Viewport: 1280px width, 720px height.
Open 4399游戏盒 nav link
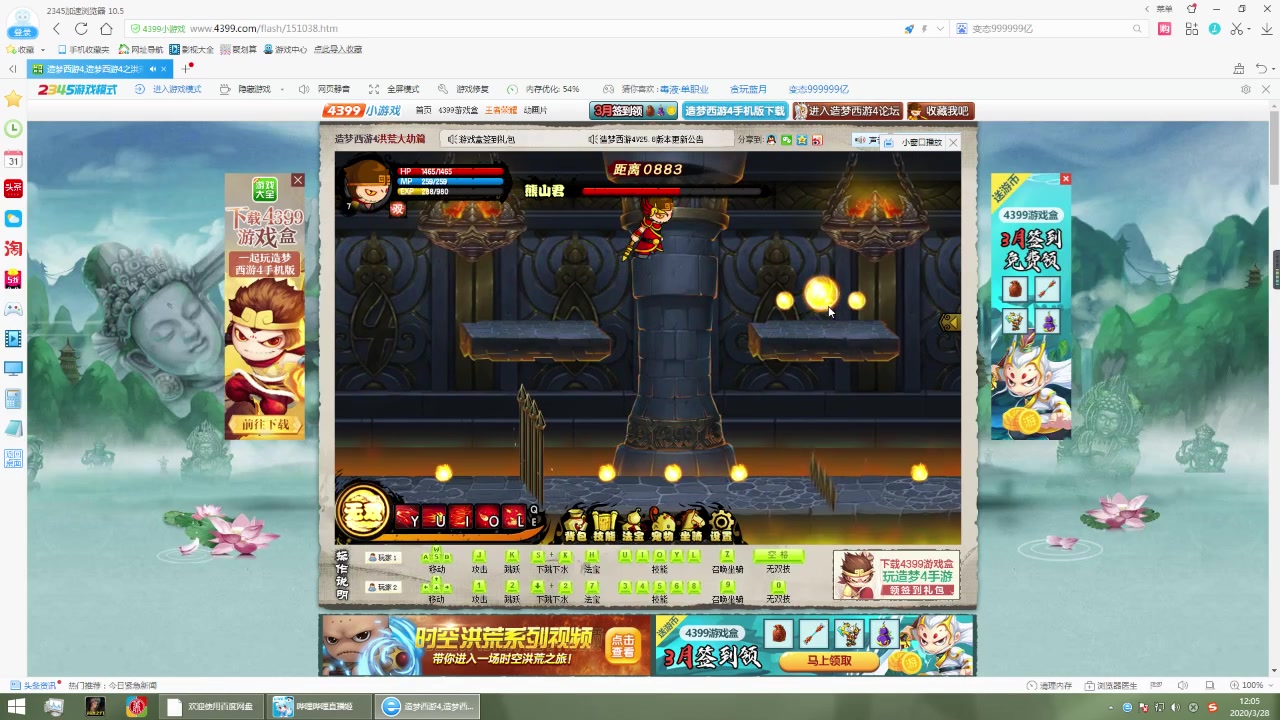click(x=459, y=111)
